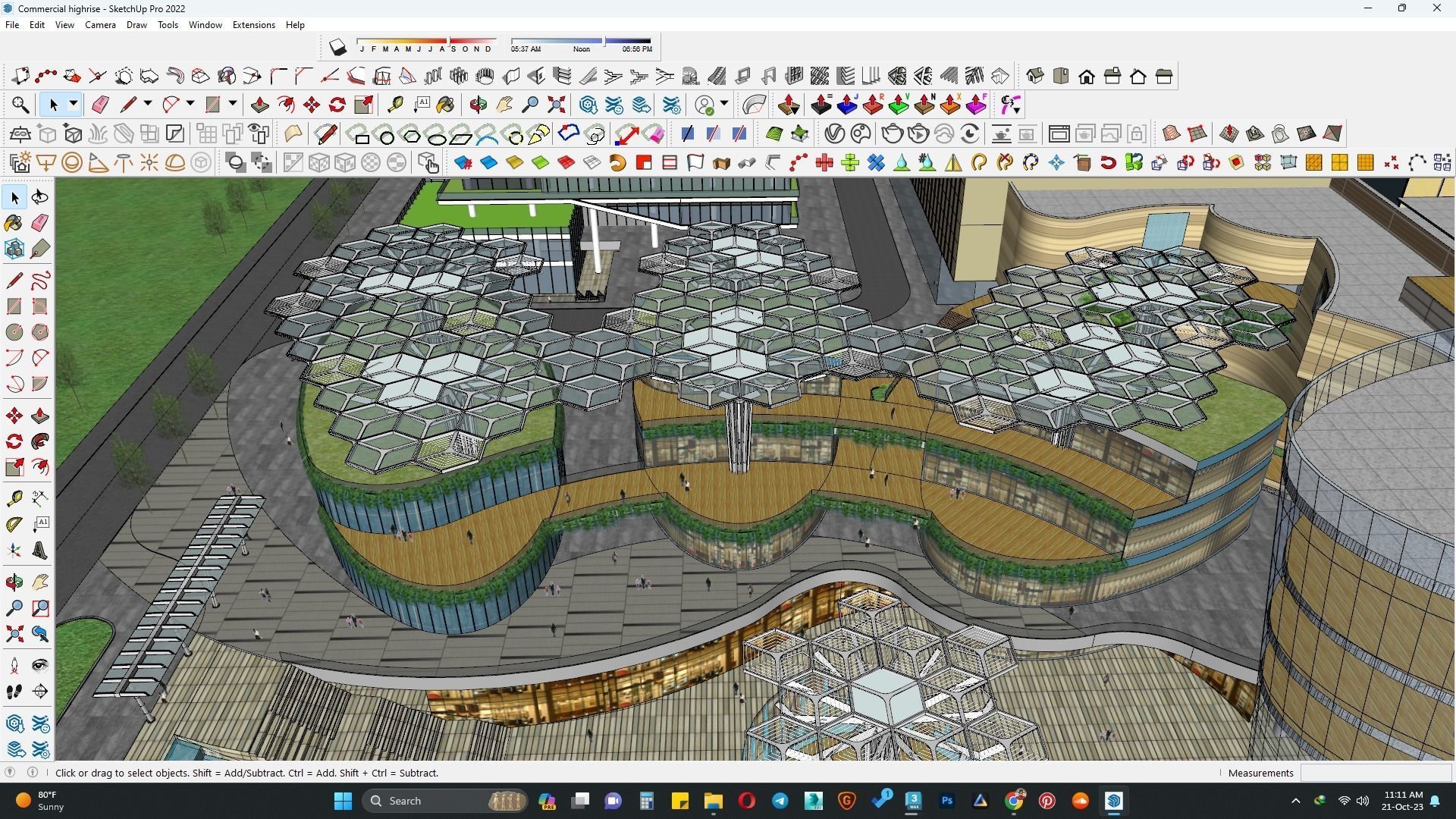Open the Camera menu
The image size is (1456, 819).
point(100,25)
